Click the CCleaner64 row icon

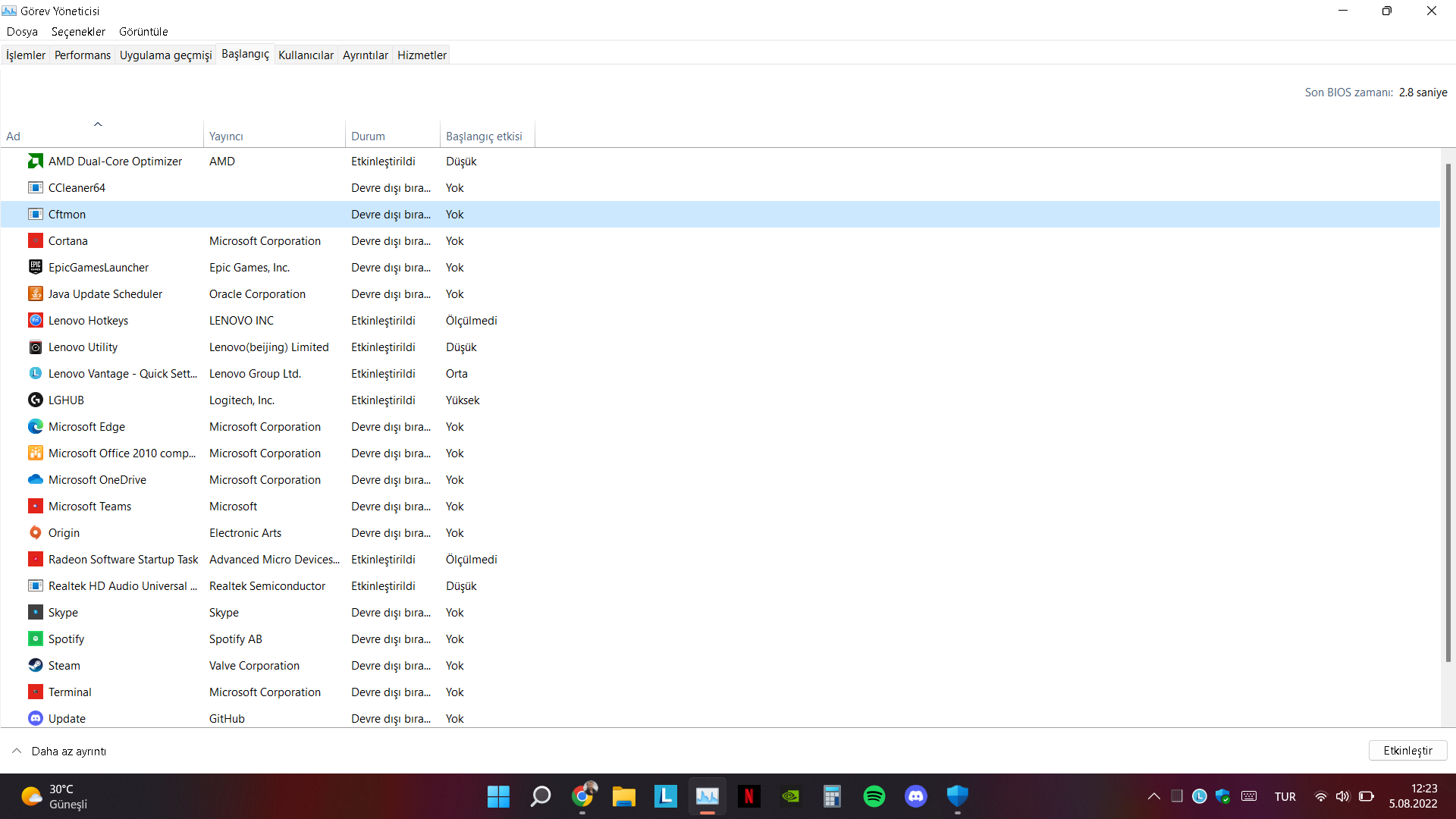[36, 187]
